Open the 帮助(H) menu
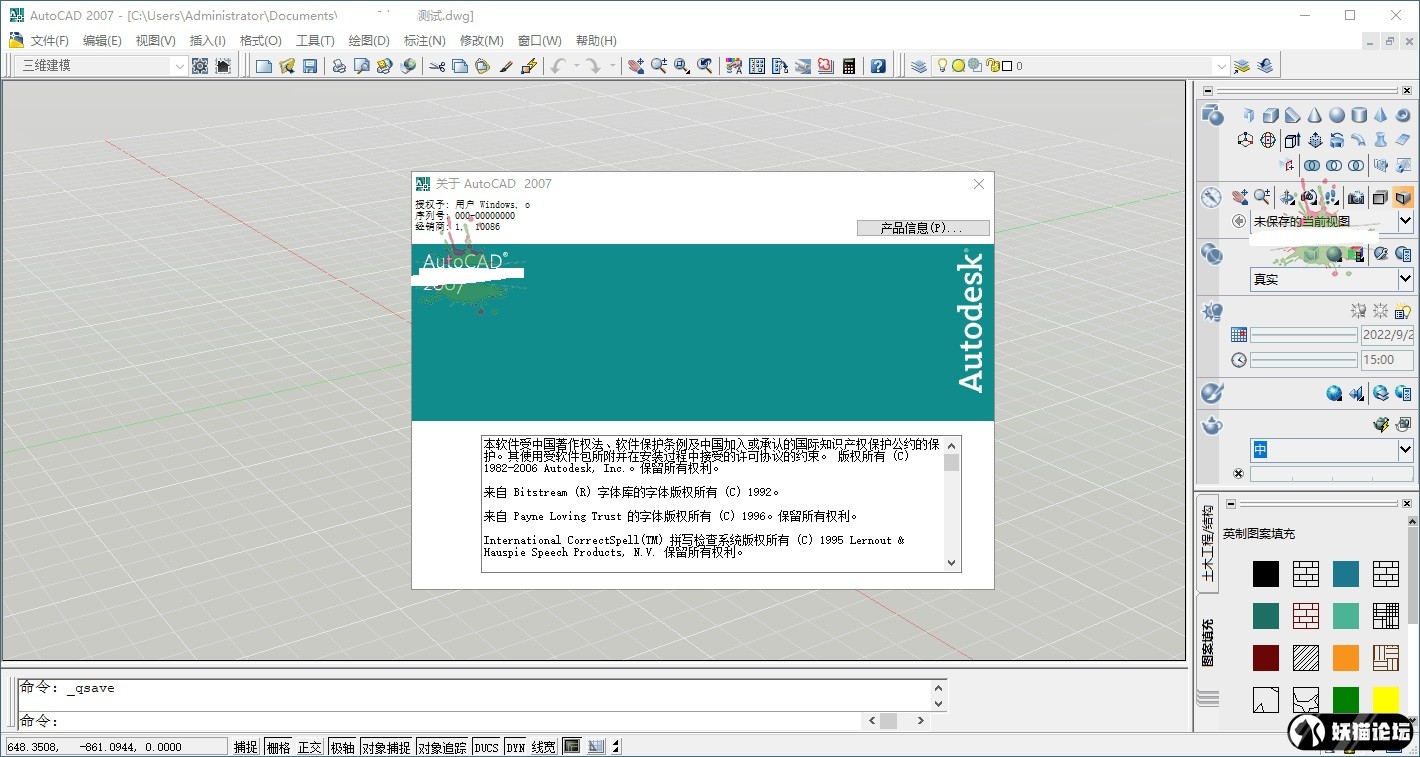 click(596, 41)
